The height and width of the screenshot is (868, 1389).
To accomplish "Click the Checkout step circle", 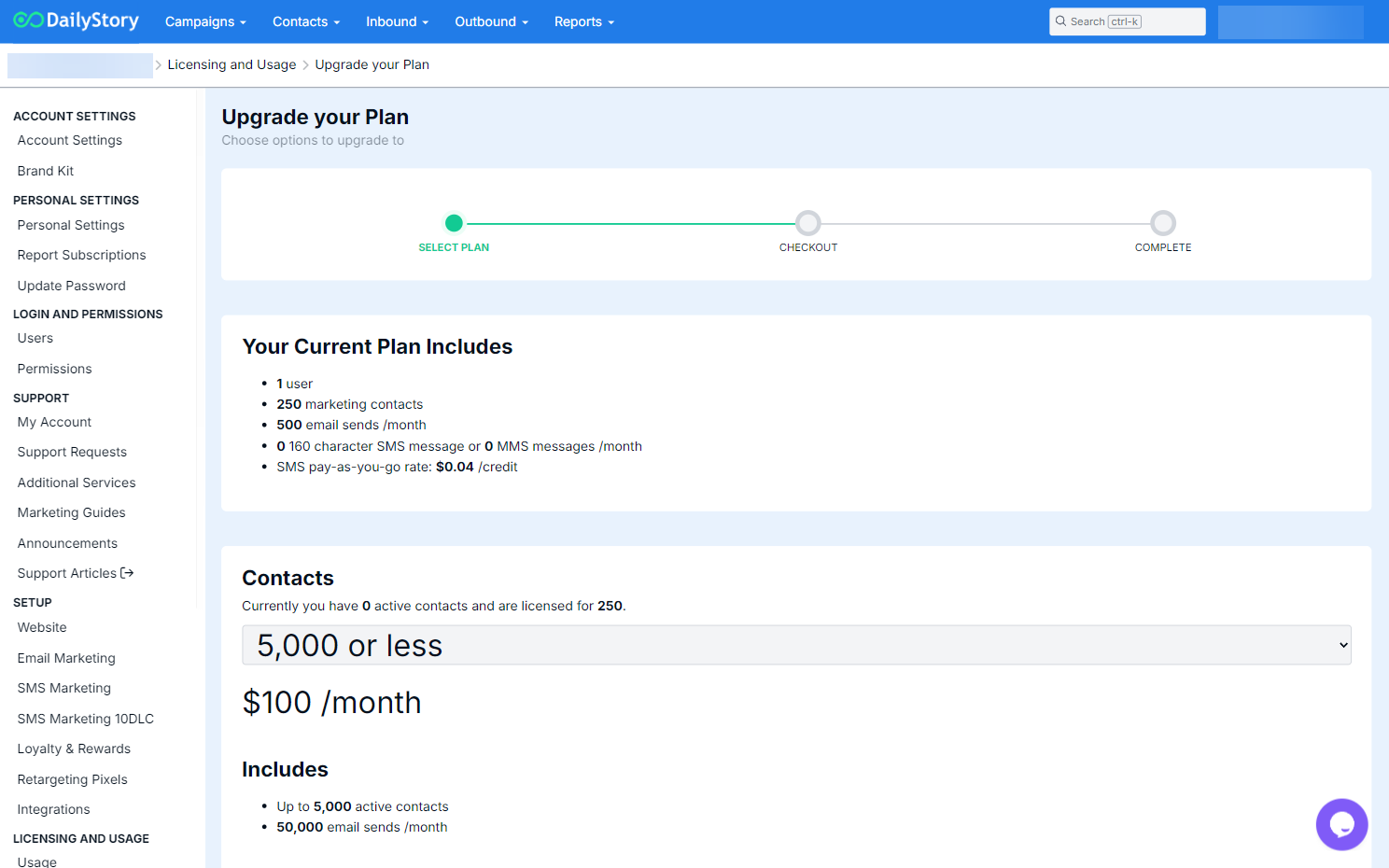I will click(x=808, y=223).
